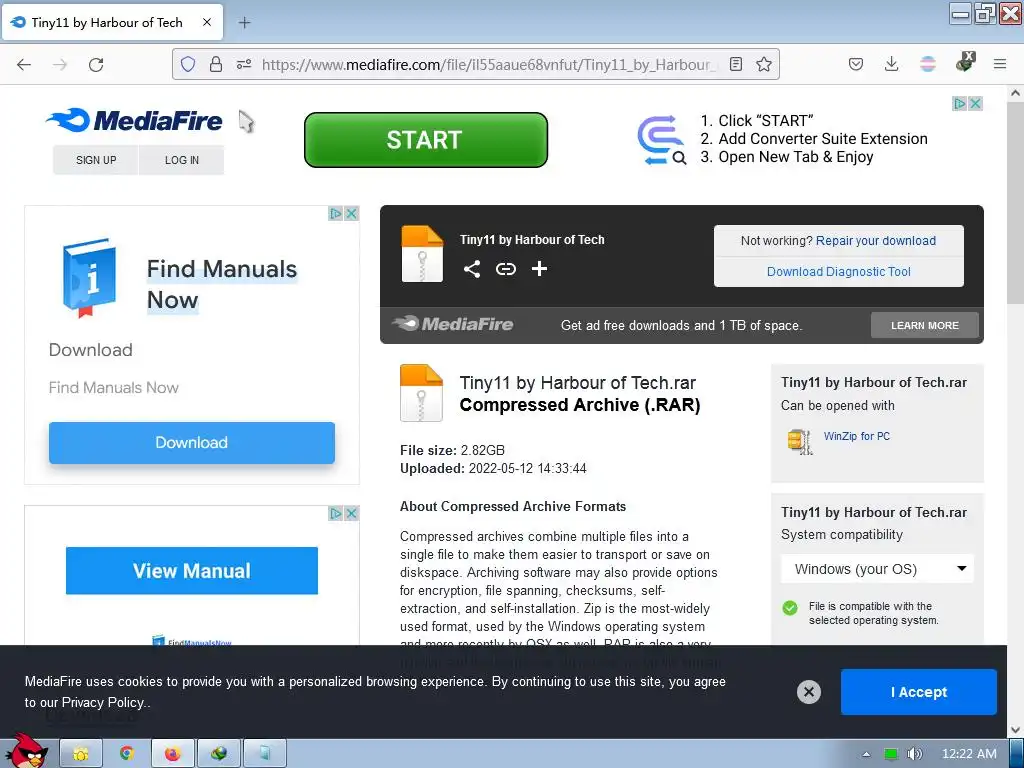The height and width of the screenshot is (768, 1024).
Task: Close the View Manual ad with X
Action: [351, 513]
